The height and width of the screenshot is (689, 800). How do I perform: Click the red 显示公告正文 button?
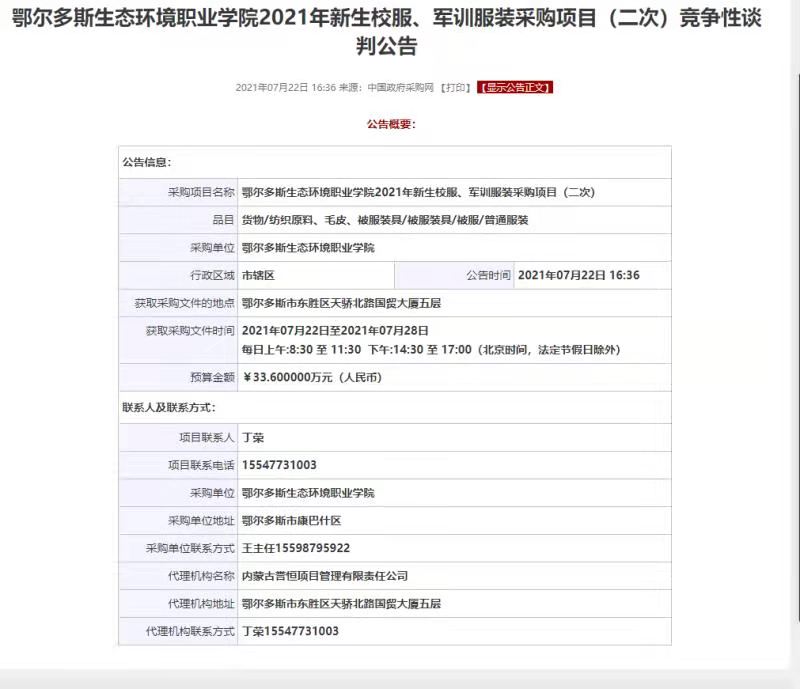515,88
